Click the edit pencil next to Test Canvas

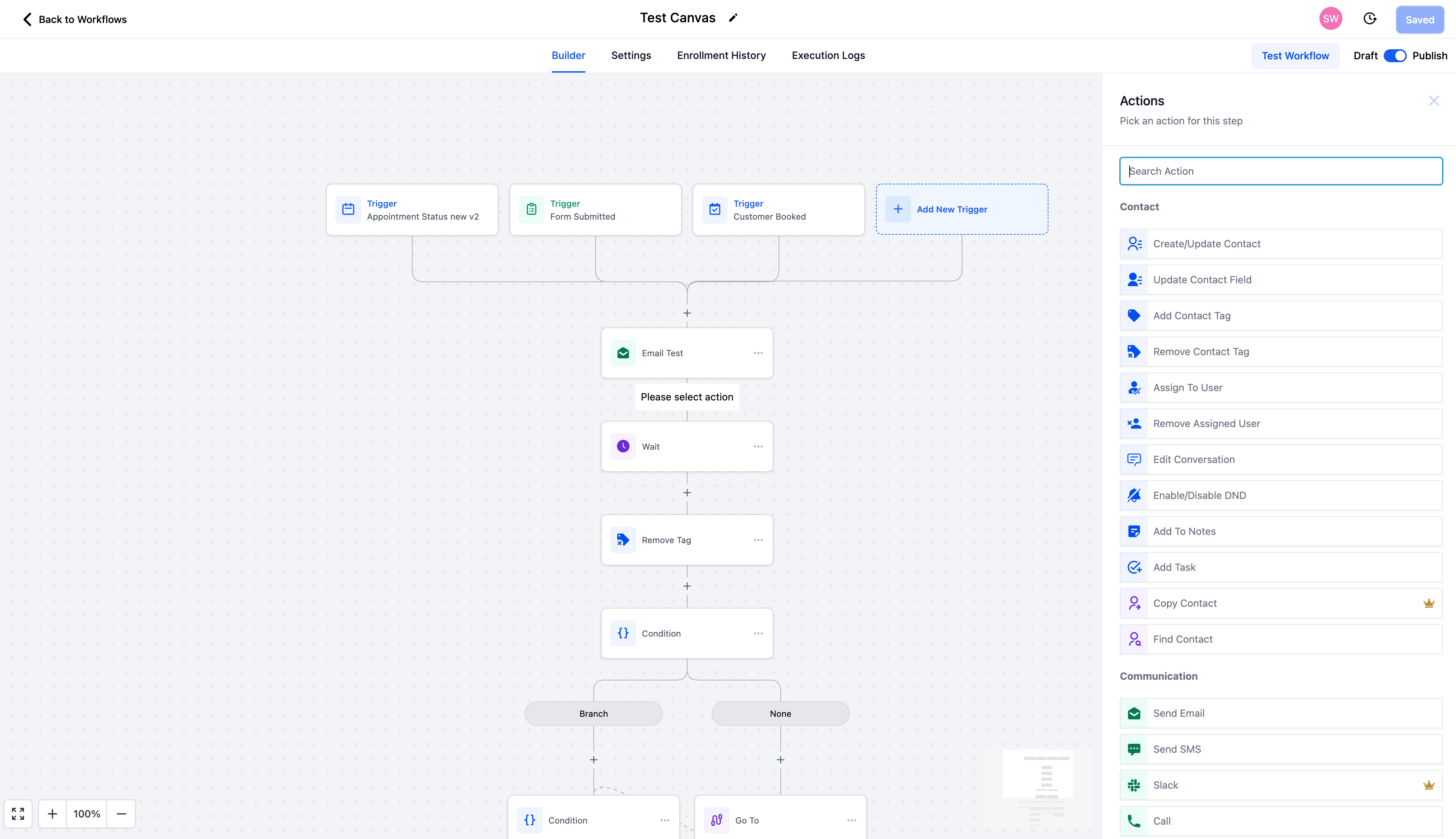[x=733, y=18]
